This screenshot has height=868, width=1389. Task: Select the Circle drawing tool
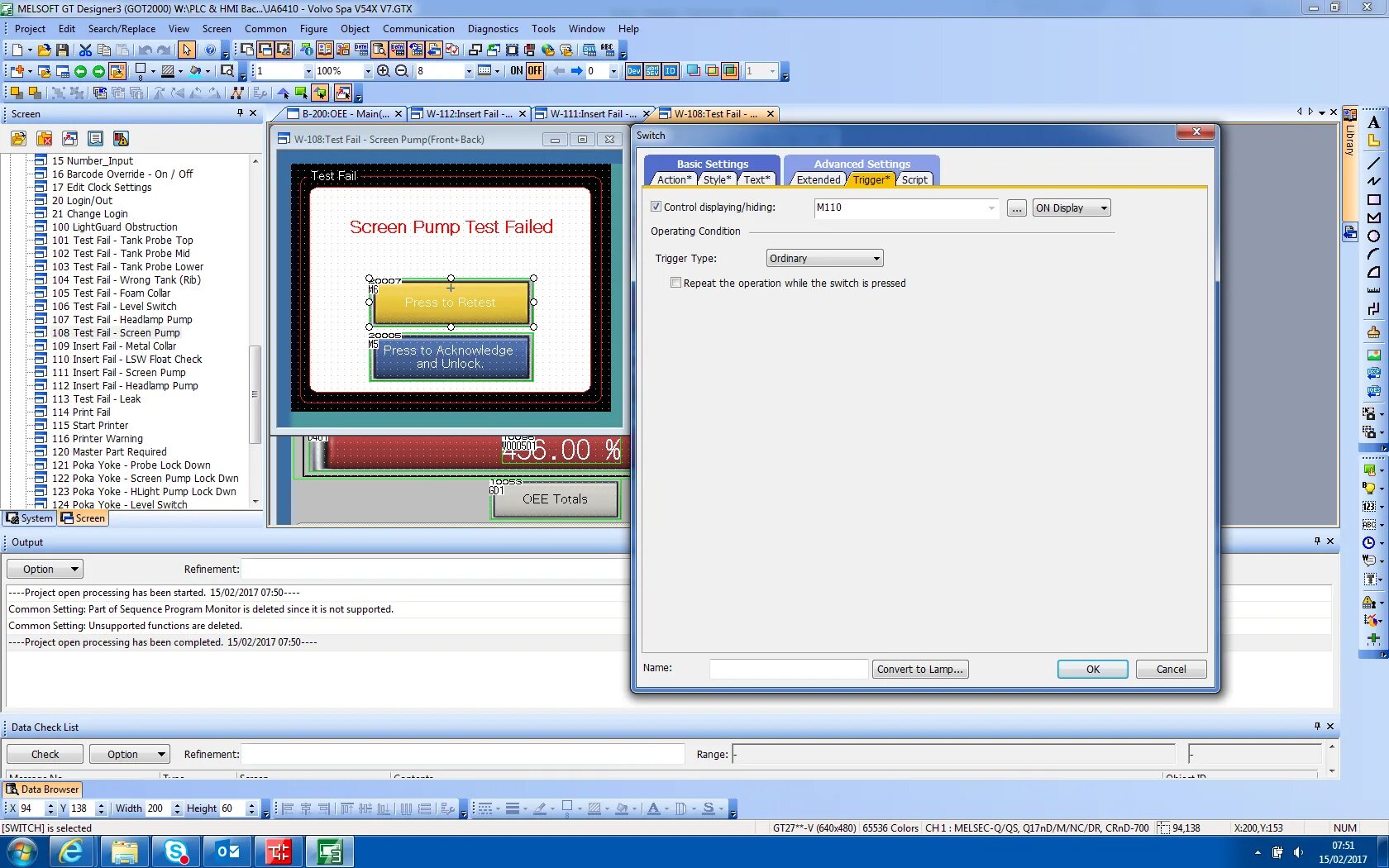(x=1373, y=236)
